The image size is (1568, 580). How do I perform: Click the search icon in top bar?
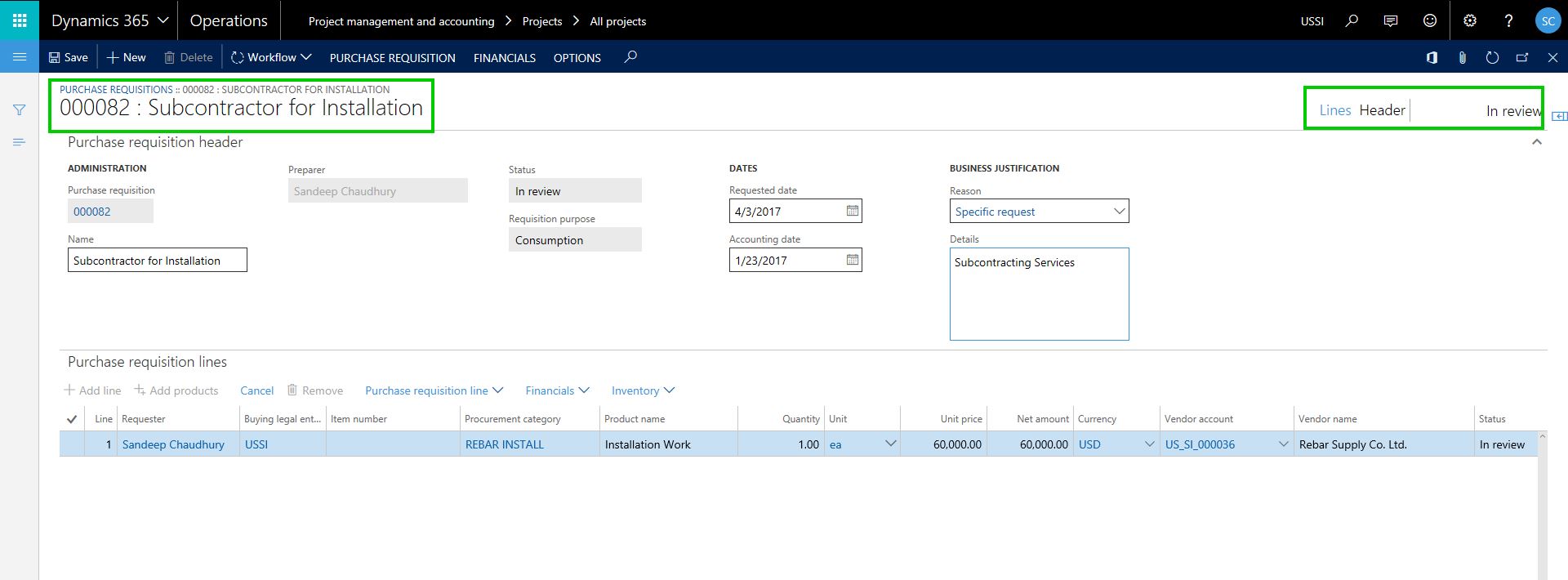(1352, 20)
